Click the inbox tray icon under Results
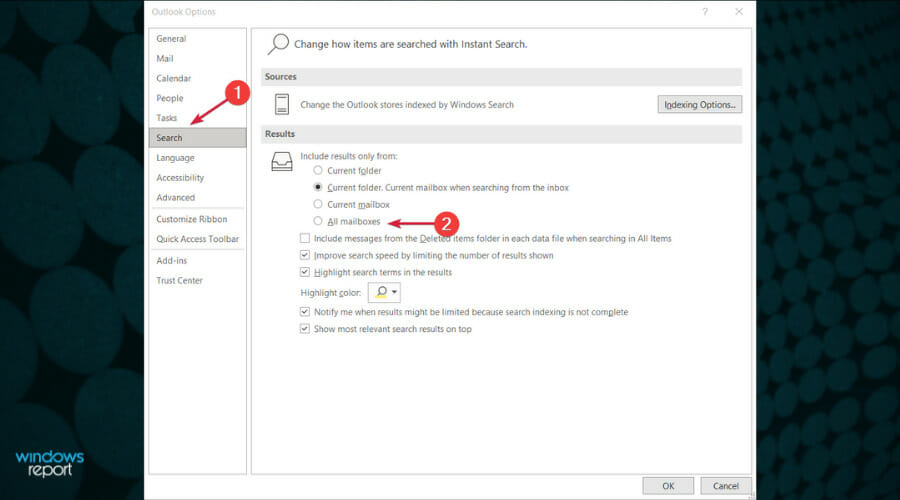 pos(281,162)
